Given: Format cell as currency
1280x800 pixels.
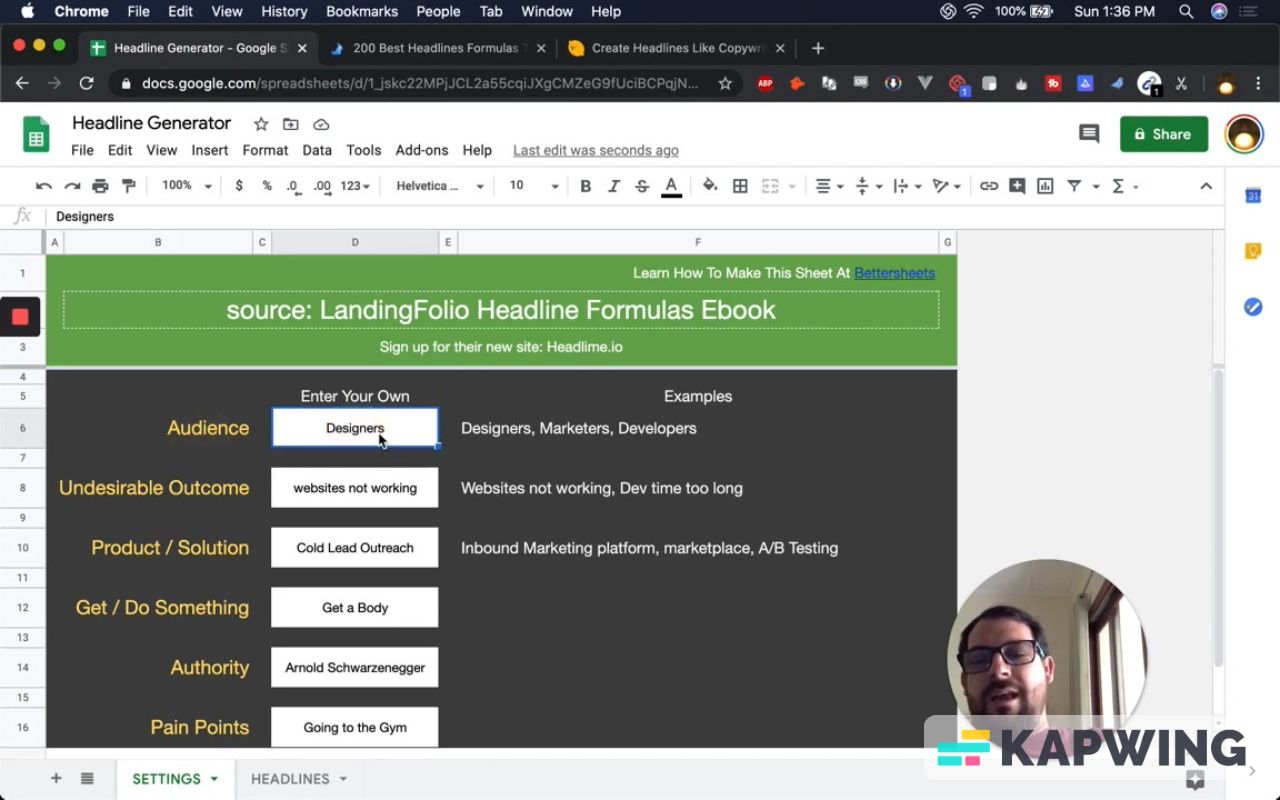Looking at the screenshot, I should (239, 186).
